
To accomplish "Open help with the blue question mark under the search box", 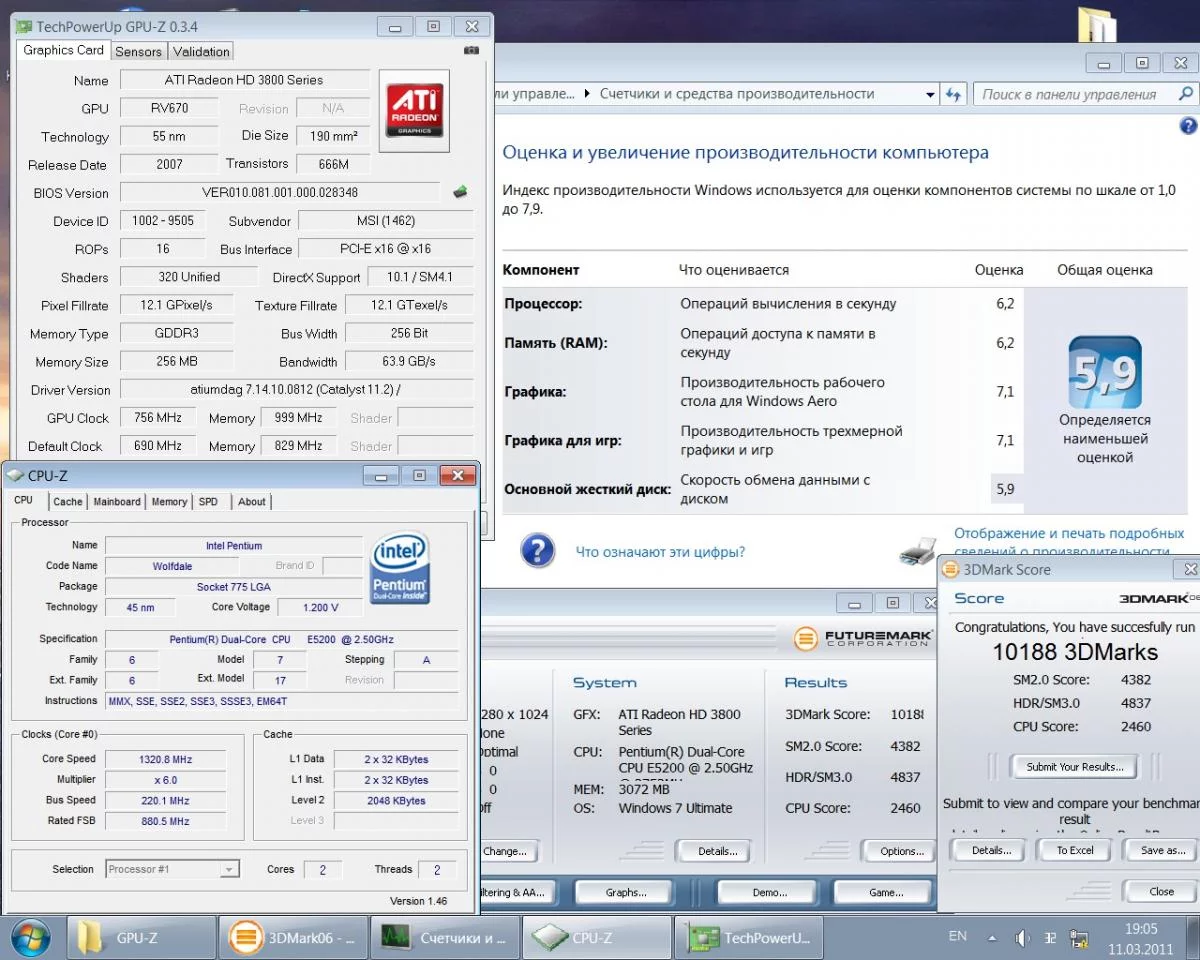I will 1188,126.
